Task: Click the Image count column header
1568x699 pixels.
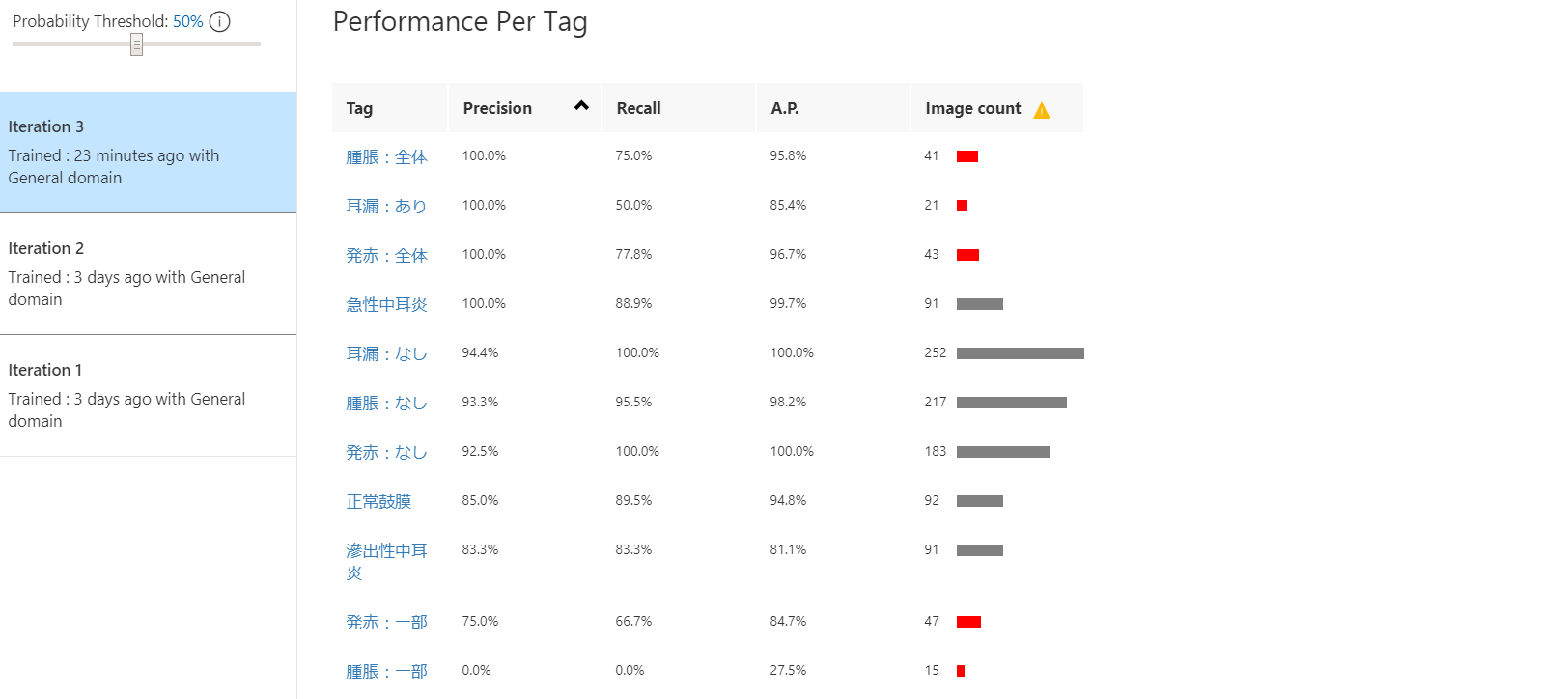Action: tap(972, 108)
